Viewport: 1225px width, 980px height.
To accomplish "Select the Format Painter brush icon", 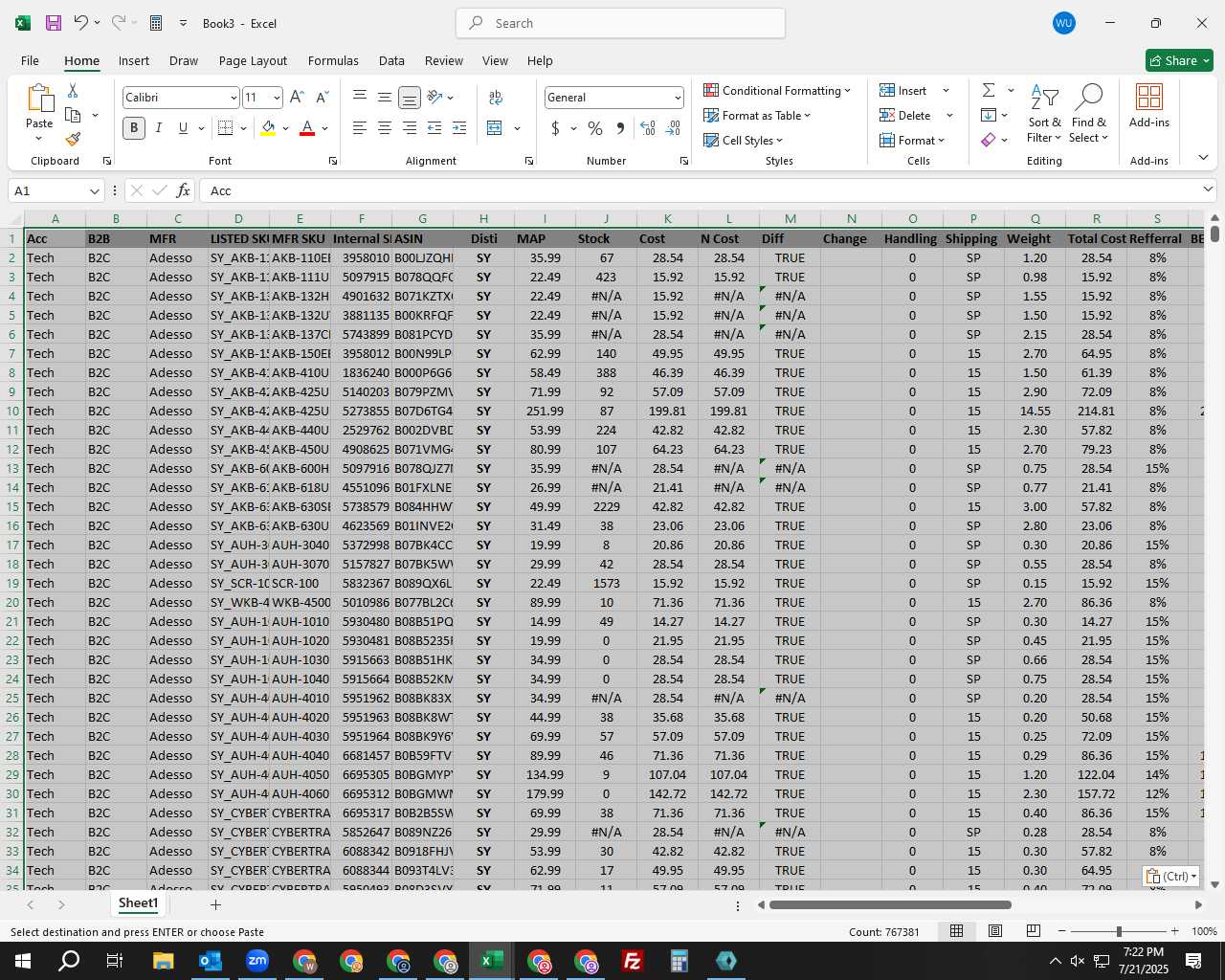I will click(73, 139).
